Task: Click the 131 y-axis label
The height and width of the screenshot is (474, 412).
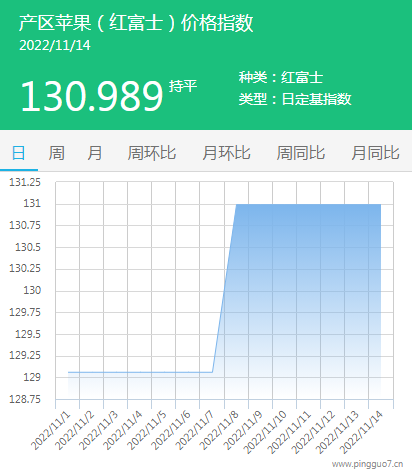Action: point(32,203)
